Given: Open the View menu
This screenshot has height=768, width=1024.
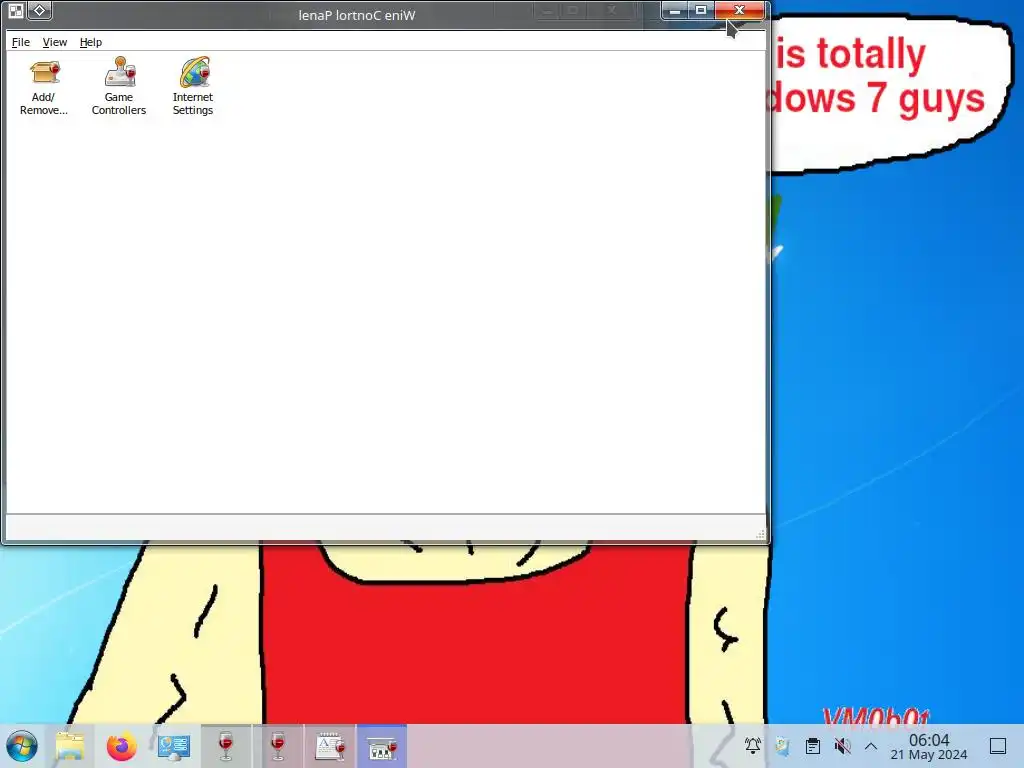Looking at the screenshot, I should pyautogui.click(x=55, y=42).
